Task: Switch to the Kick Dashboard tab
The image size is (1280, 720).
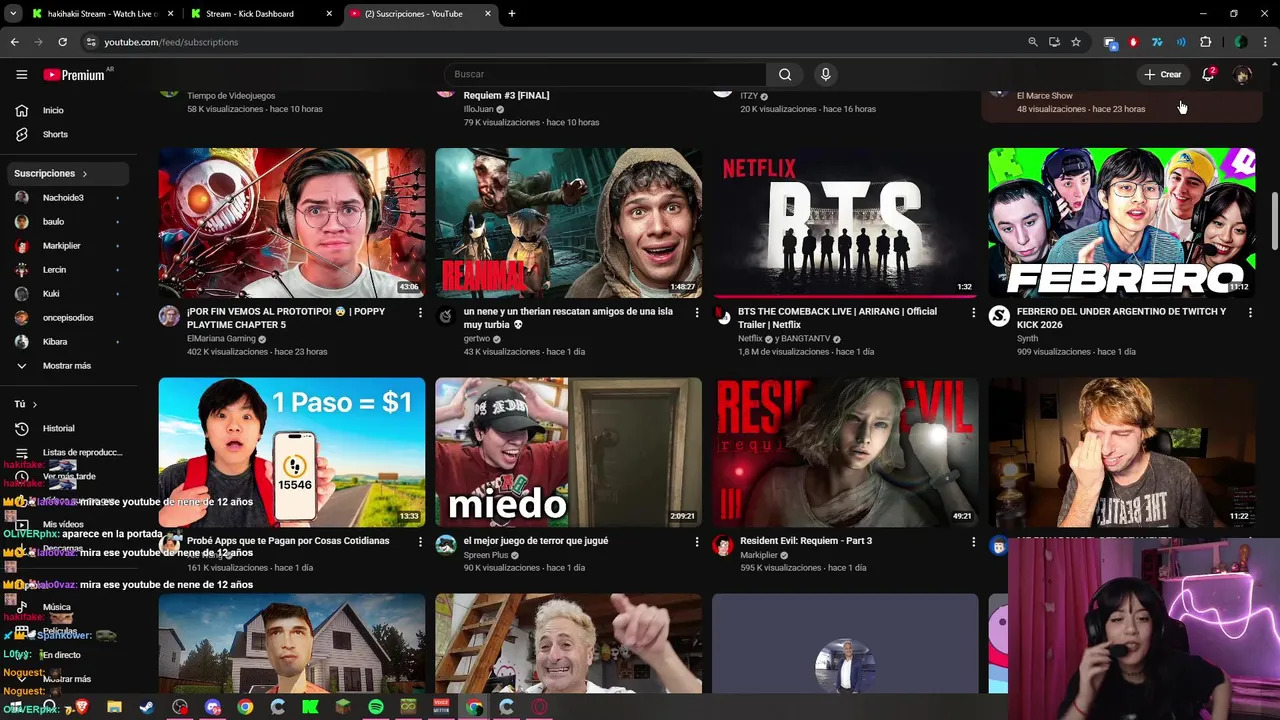Action: (x=260, y=14)
